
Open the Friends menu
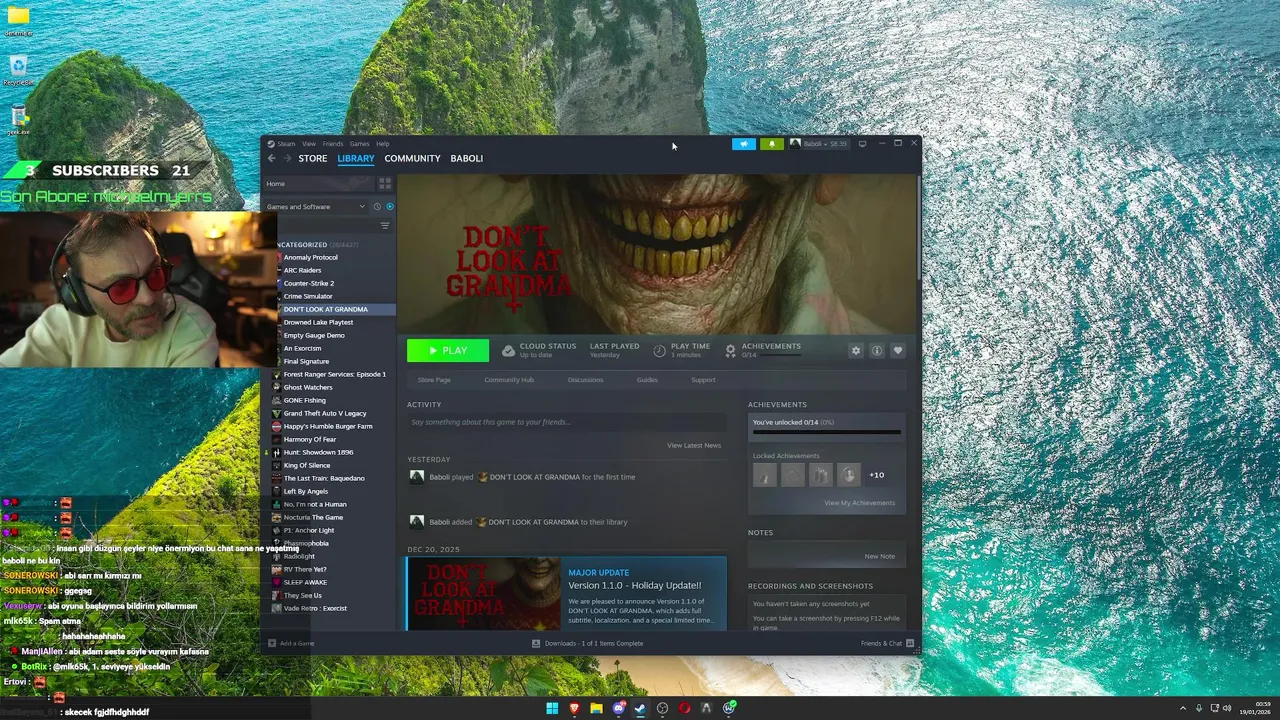(333, 144)
